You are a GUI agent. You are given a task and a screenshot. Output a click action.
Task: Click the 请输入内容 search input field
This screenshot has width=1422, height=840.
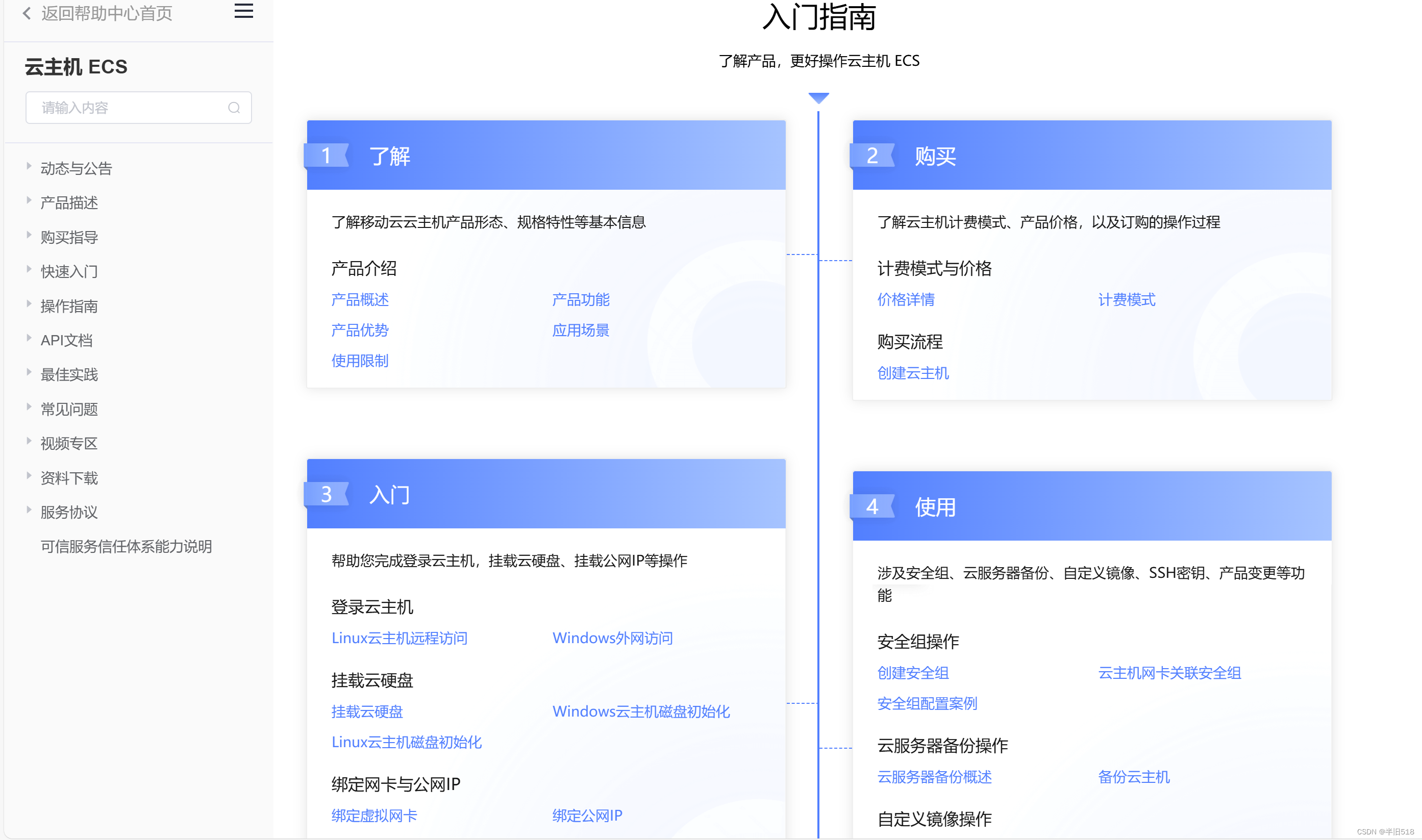click(x=130, y=108)
